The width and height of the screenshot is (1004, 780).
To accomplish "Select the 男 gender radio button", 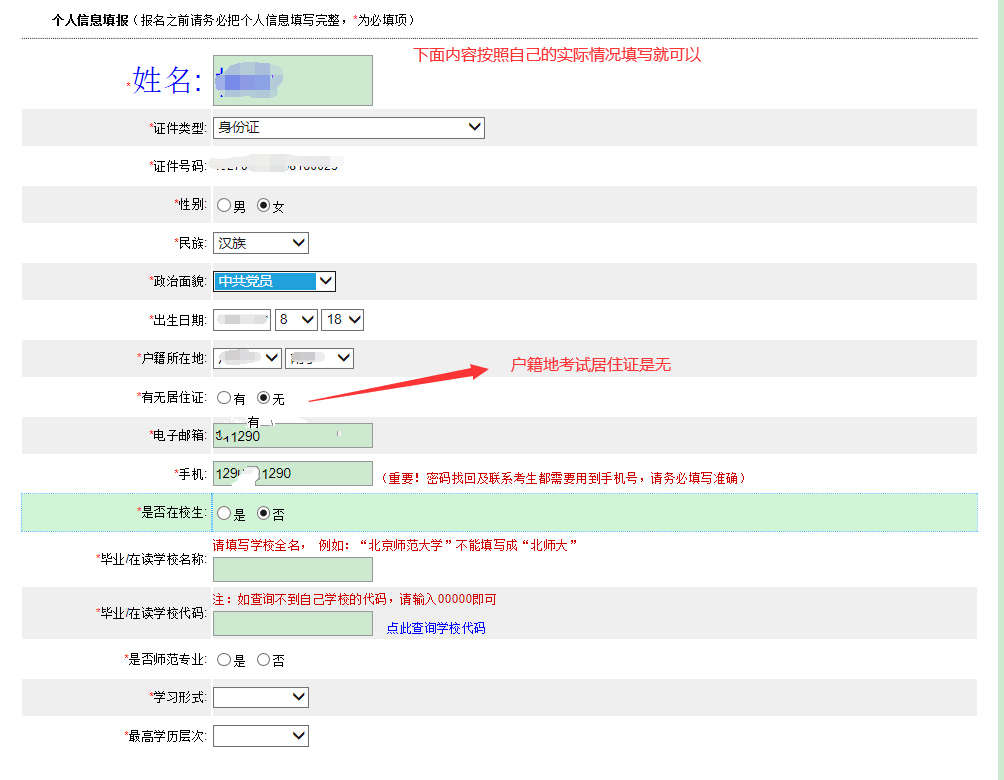I will click(224, 204).
